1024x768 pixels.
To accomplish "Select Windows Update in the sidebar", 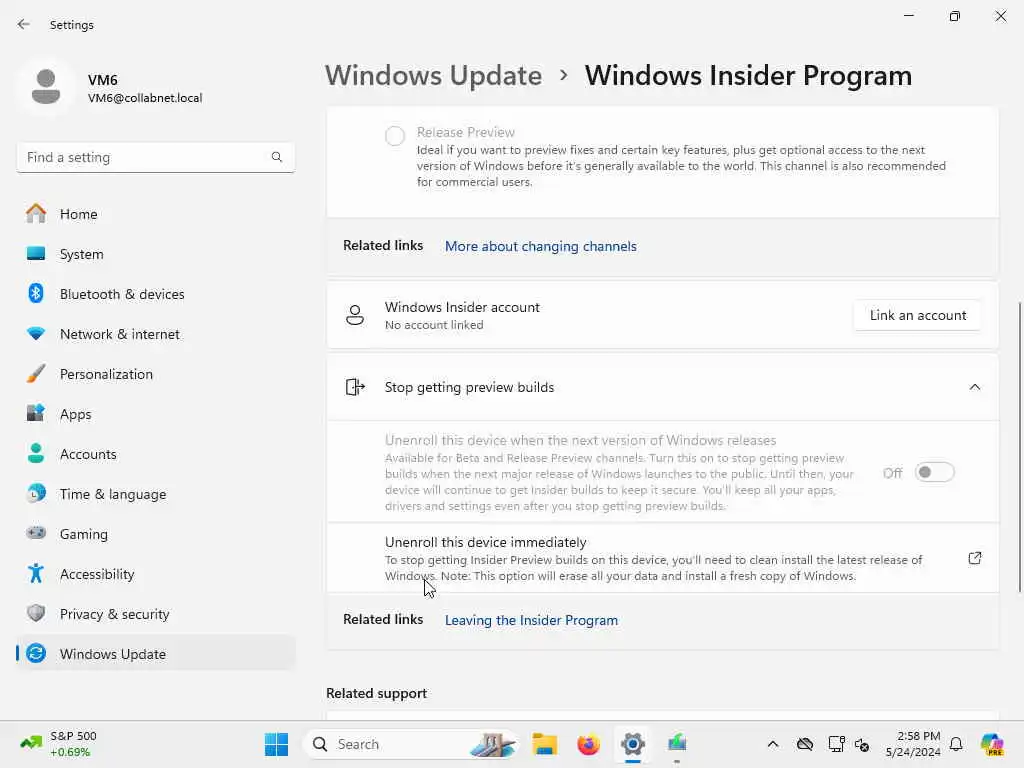I will 155,653.
